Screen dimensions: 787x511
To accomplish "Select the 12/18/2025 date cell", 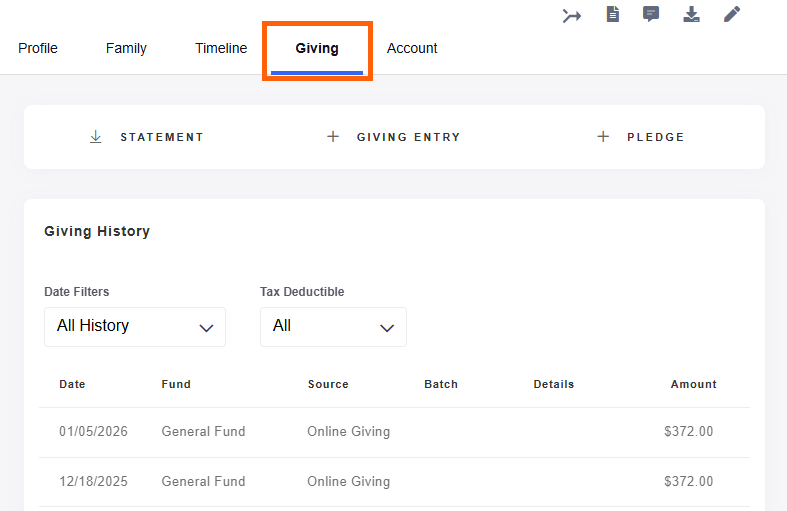I will 93,481.
